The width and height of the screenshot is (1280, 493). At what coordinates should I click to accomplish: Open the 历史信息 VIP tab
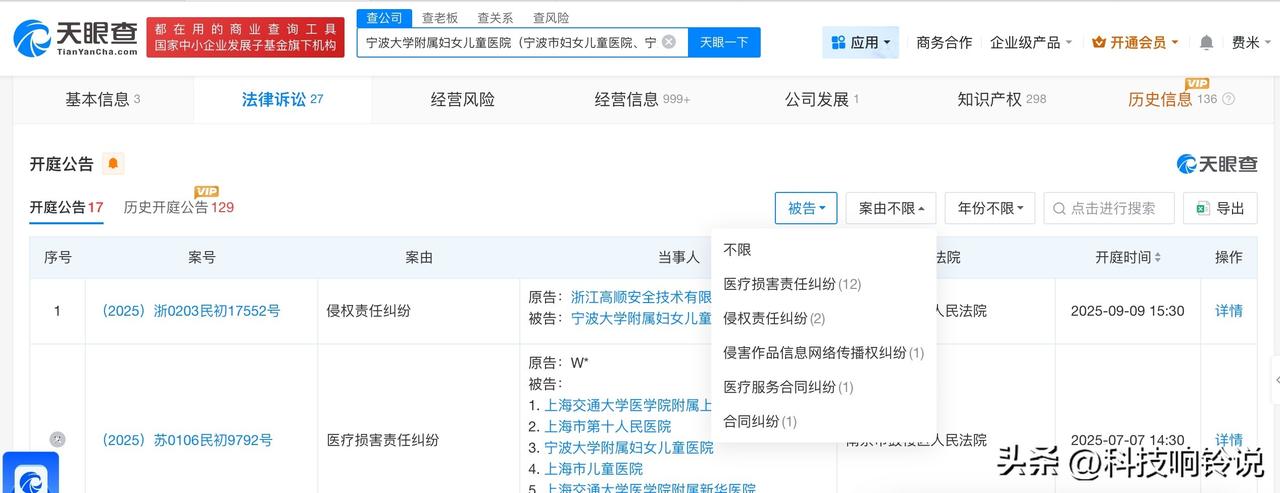[1181, 99]
